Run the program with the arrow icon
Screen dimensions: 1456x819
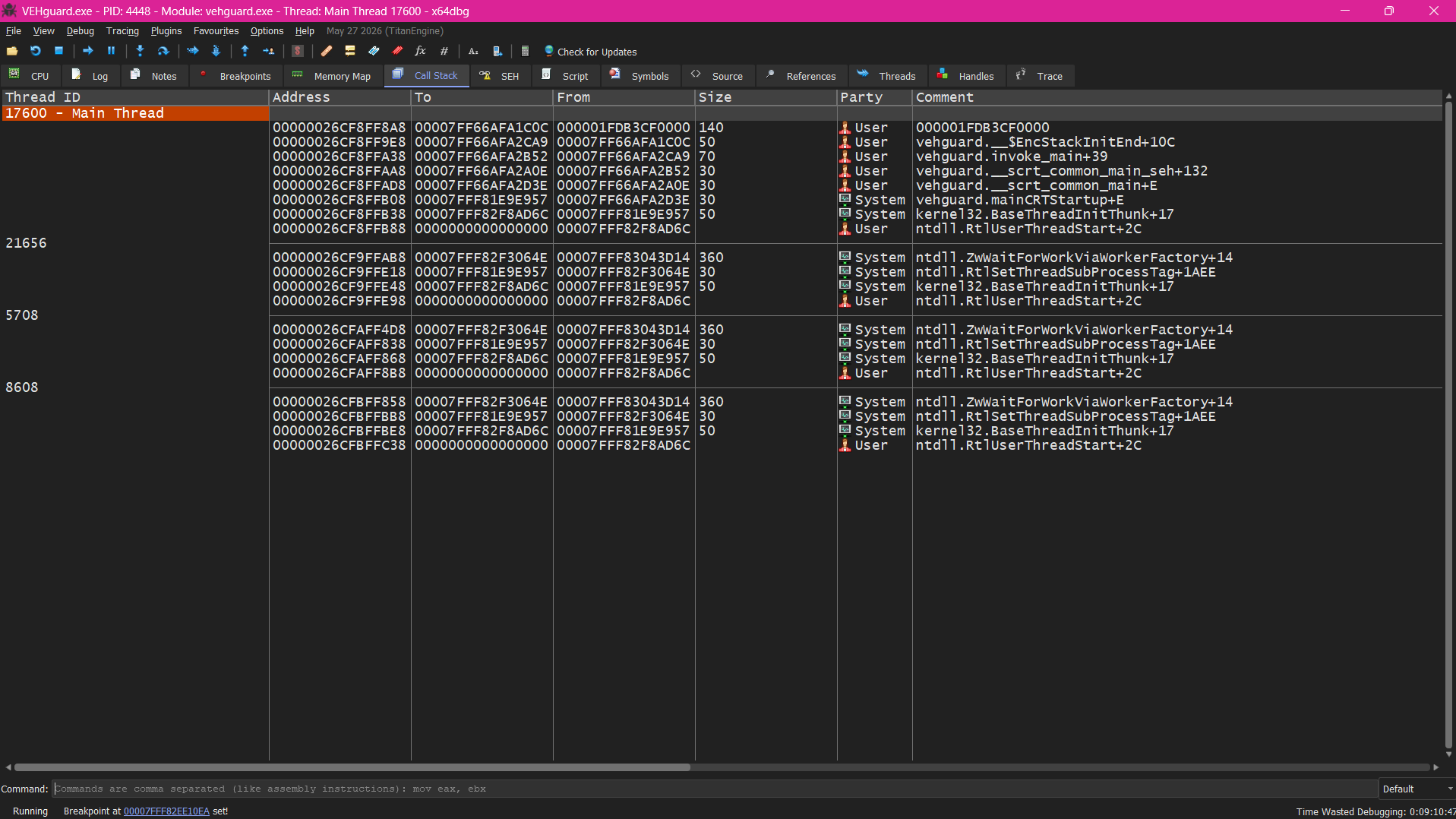point(88,51)
